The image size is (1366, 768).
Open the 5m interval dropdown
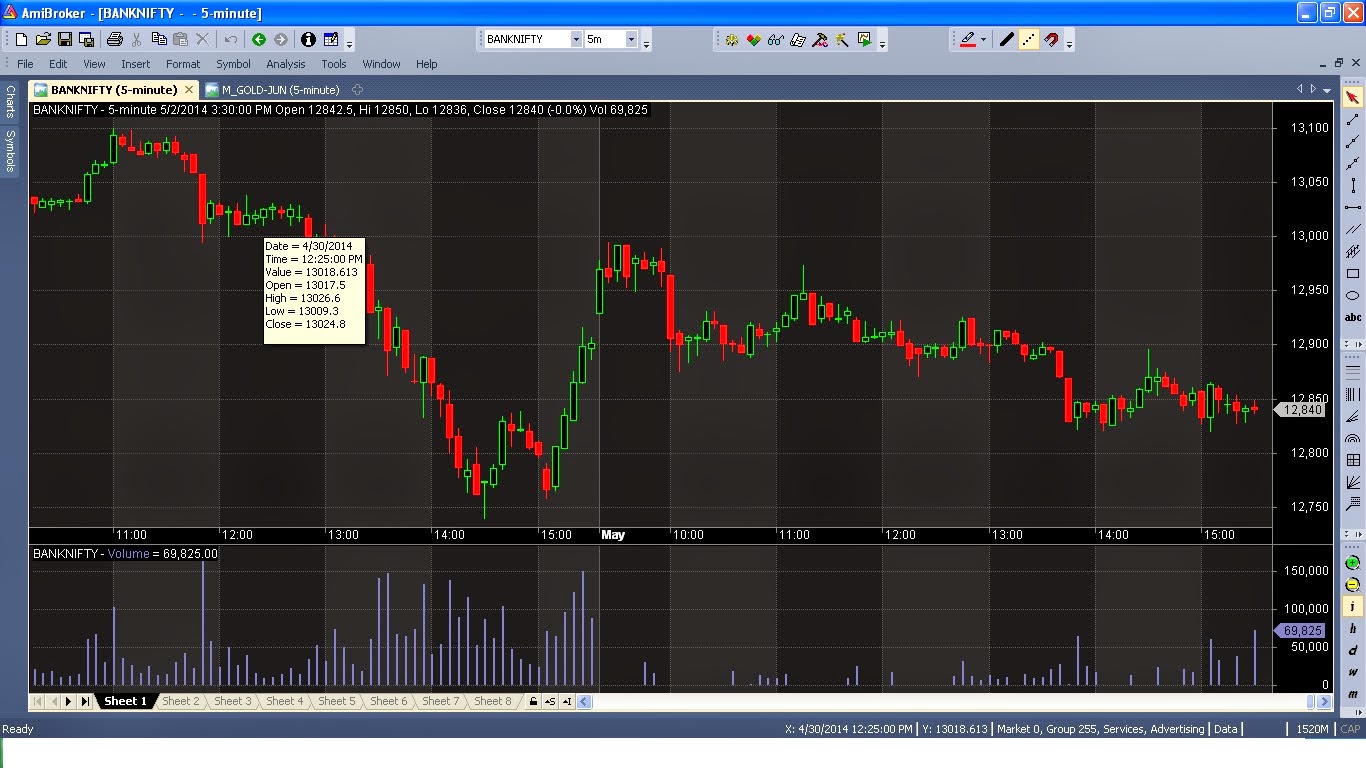pyautogui.click(x=631, y=39)
